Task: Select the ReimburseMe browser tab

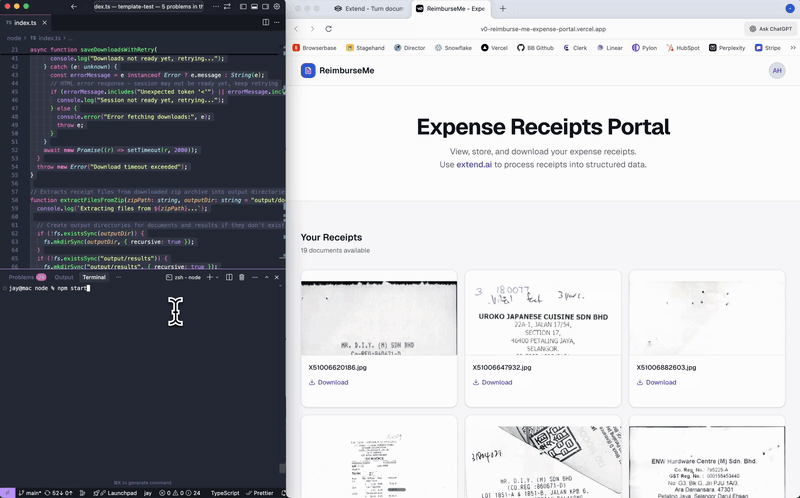Action: pos(451,9)
